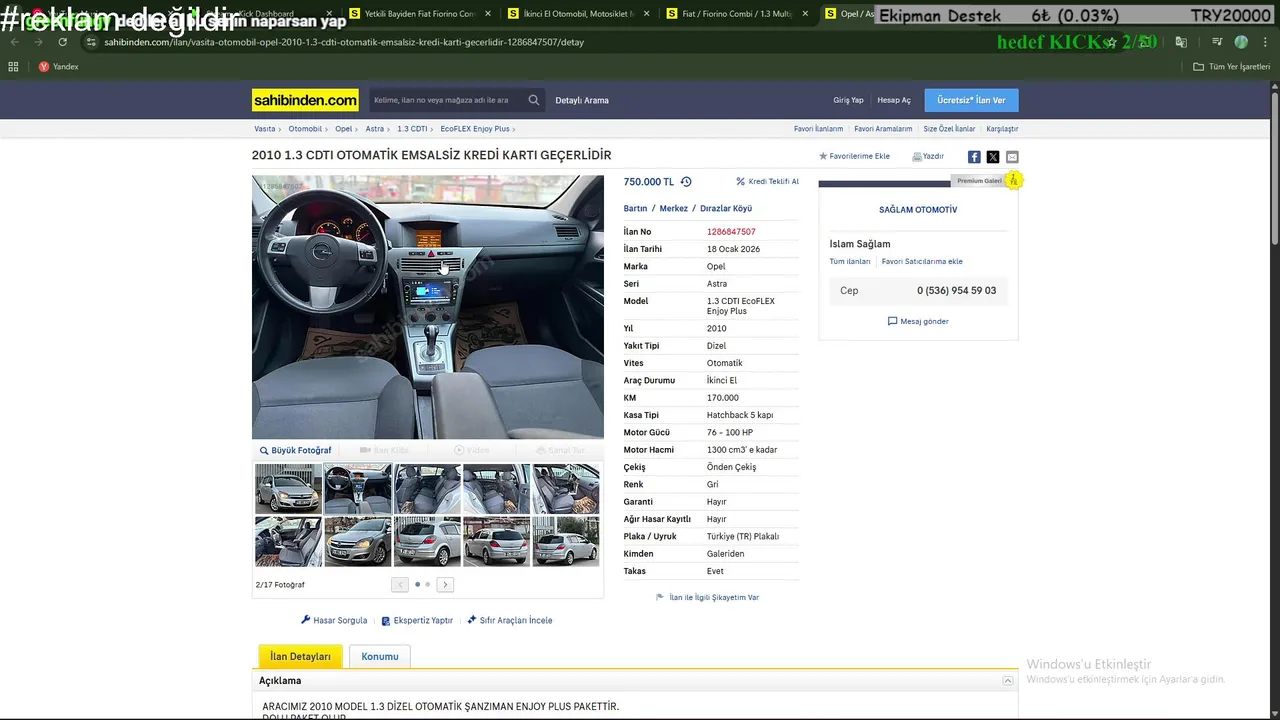The width and height of the screenshot is (1280, 720).
Task: Click the Hasar Sorgula wrench icon
Action: (306, 620)
